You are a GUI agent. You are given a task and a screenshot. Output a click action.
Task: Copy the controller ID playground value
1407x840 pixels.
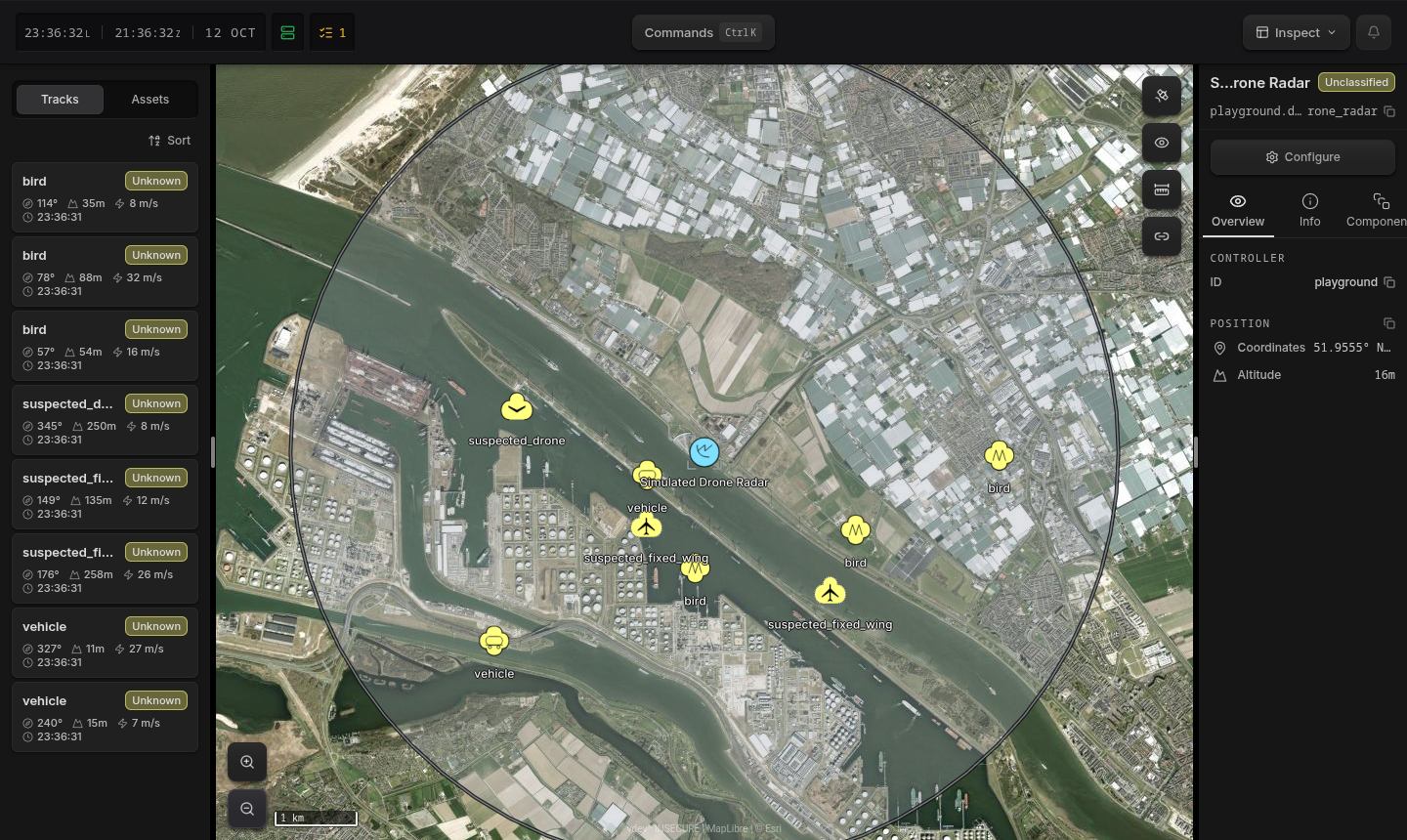pyautogui.click(x=1389, y=282)
